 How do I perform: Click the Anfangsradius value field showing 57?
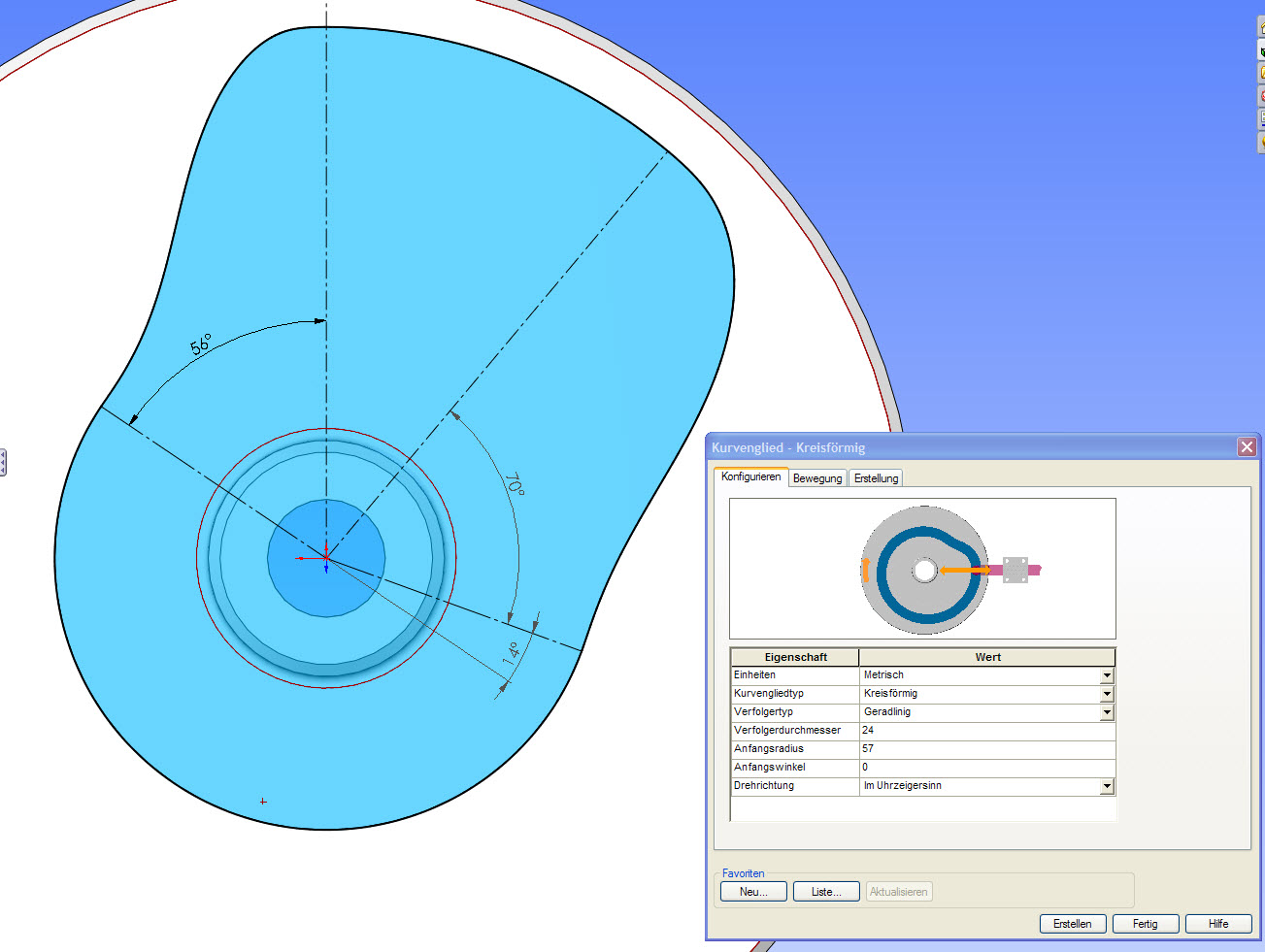tap(986, 749)
